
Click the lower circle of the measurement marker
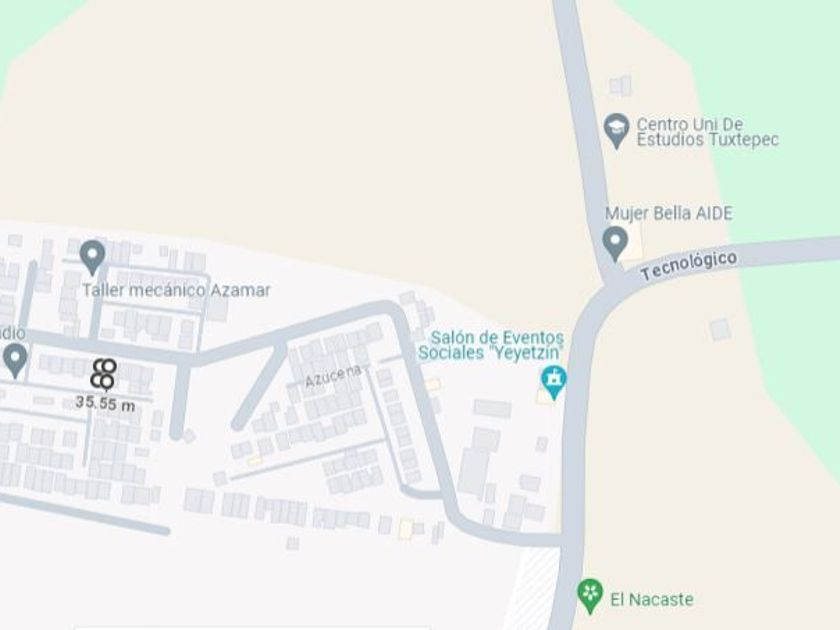coord(102,380)
